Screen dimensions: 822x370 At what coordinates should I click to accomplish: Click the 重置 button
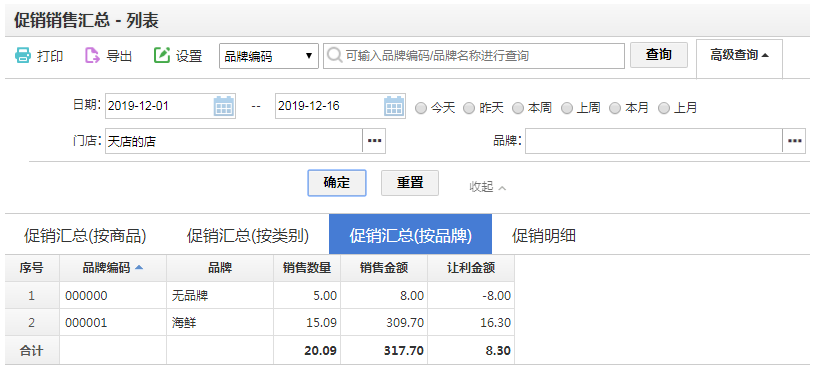point(410,183)
